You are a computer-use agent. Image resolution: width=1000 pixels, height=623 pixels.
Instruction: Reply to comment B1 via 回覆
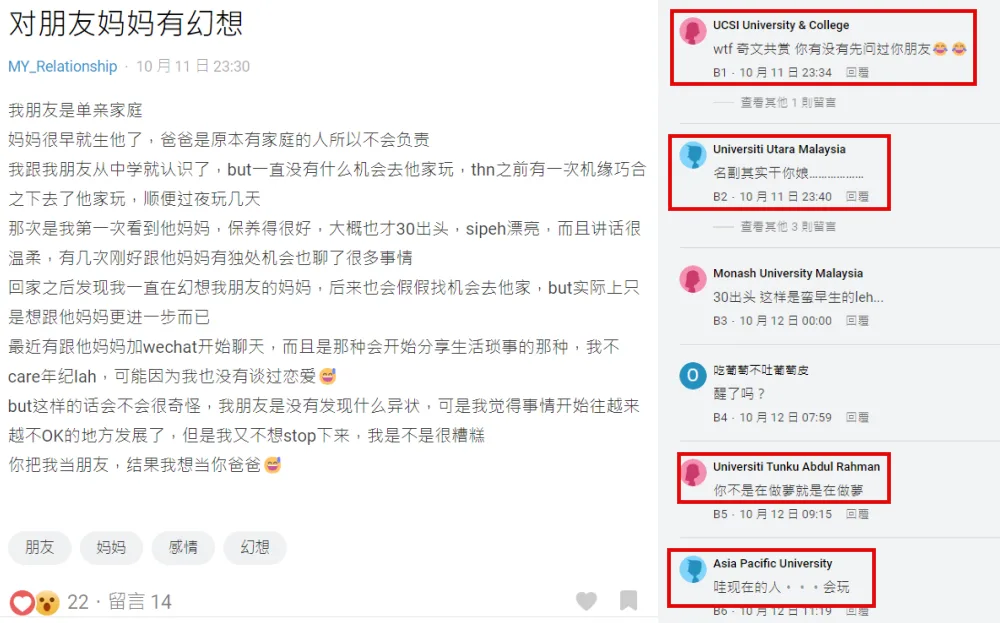(x=857, y=73)
